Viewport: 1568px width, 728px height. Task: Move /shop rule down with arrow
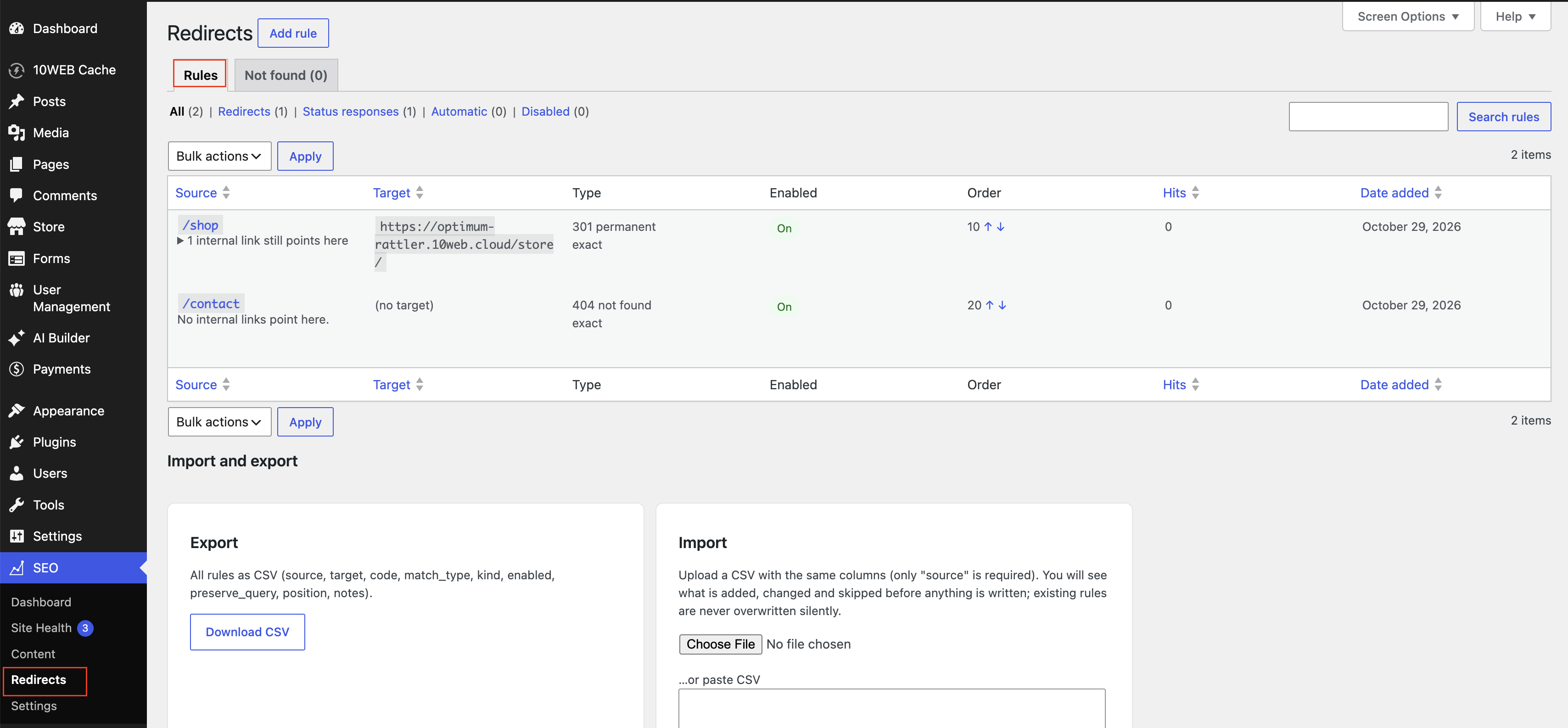pyautogui.click(x=1001, y=227)
